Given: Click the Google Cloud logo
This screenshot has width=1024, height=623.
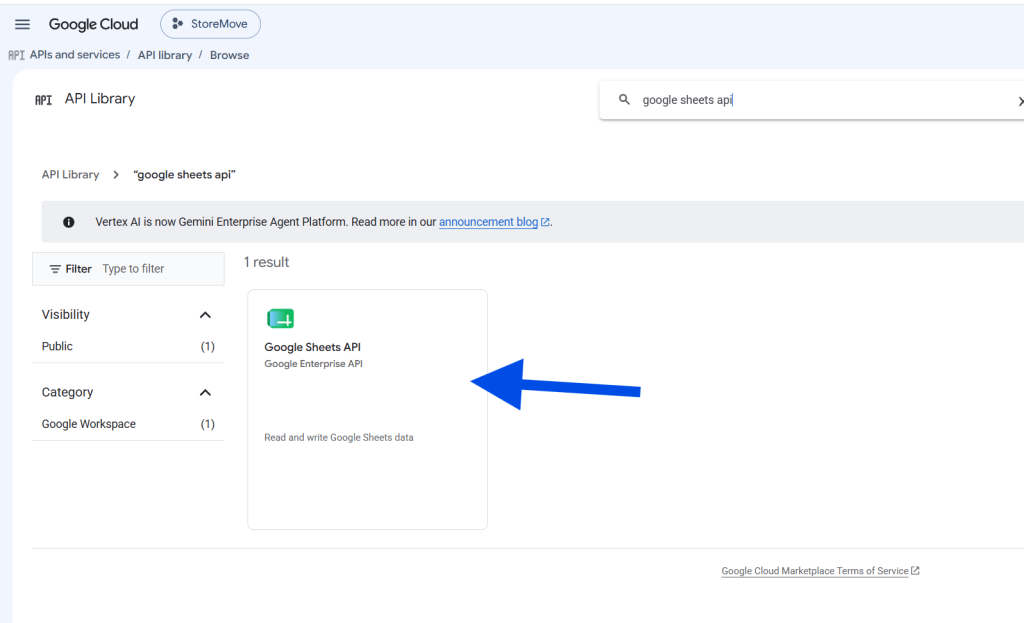Looking at the screenshot, I should pos(93,24).
